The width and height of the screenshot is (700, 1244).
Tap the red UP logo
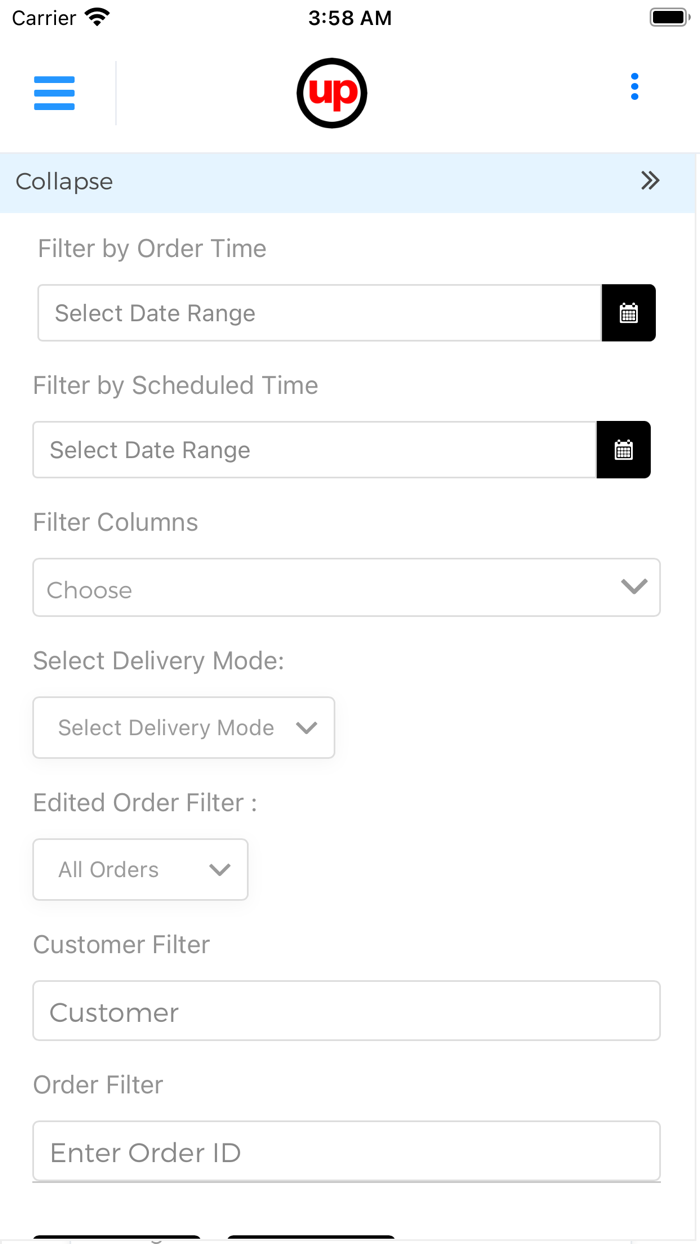(332, 93)
